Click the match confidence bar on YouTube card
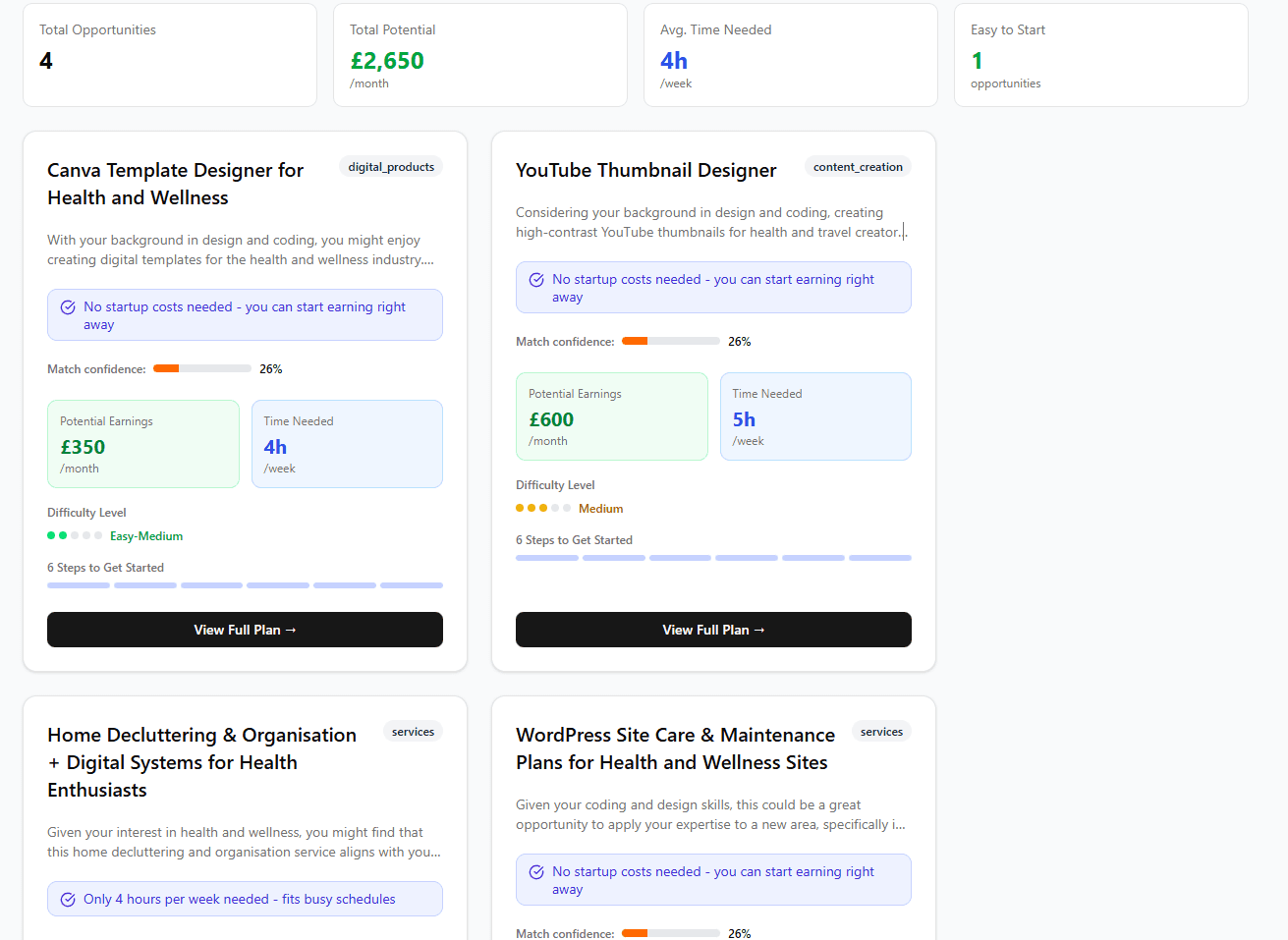 tap(670, 341)
